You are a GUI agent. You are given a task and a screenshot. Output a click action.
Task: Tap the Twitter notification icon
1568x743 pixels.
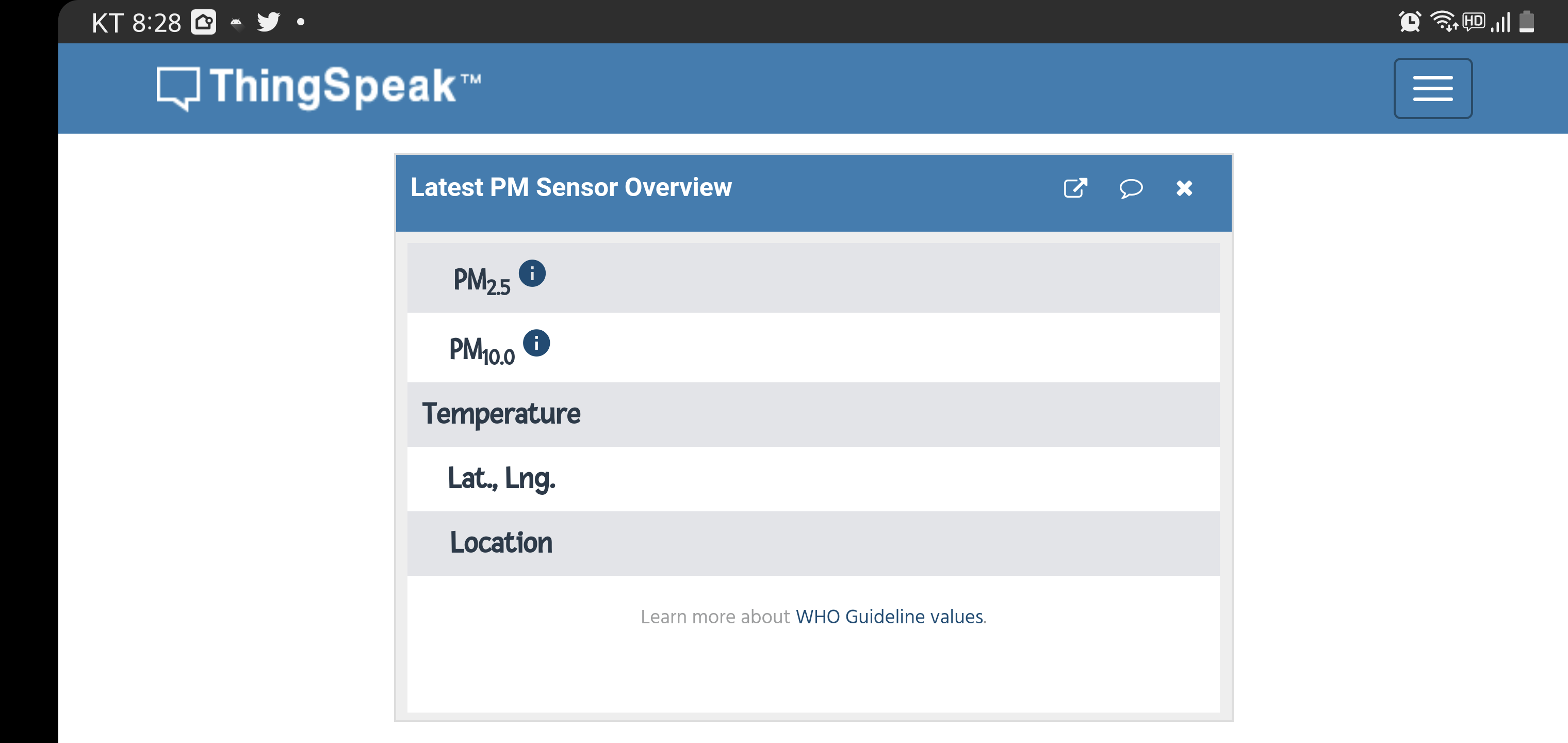coord(268,22)
